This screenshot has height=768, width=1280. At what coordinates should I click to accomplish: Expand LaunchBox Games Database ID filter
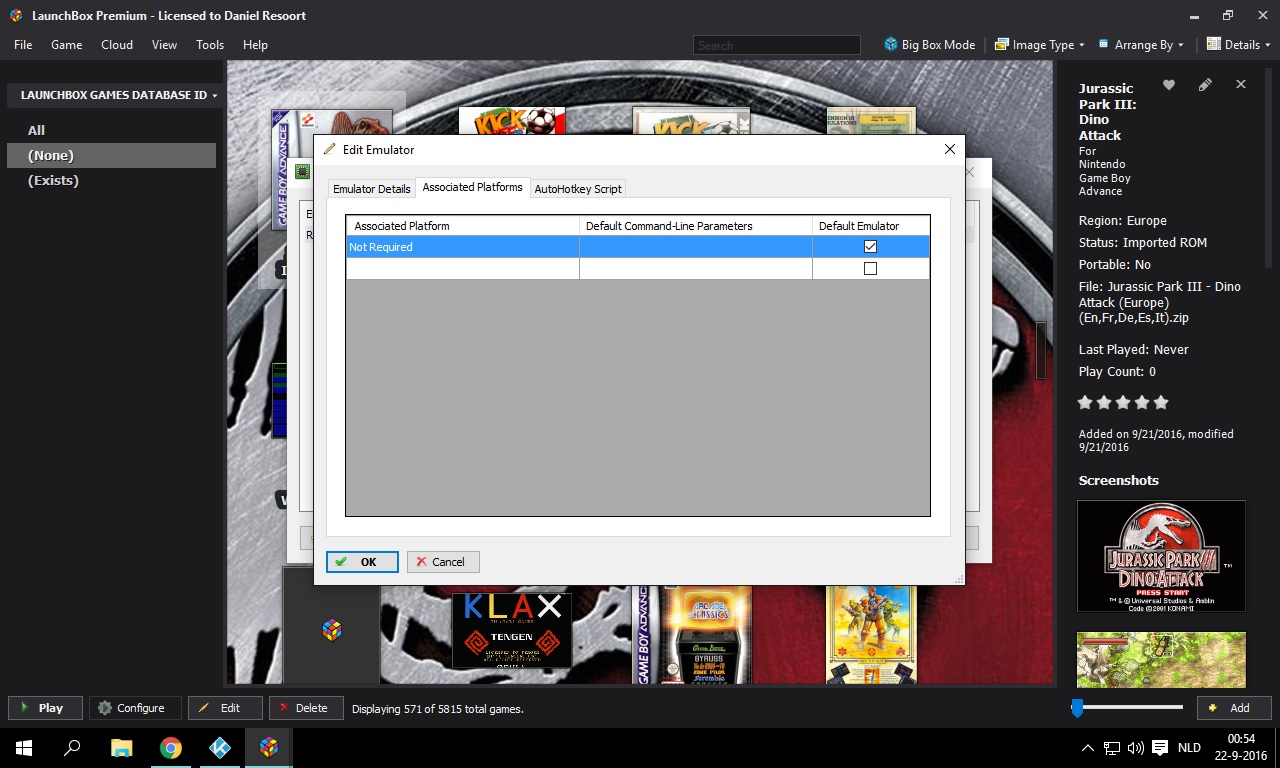[113, 95]
